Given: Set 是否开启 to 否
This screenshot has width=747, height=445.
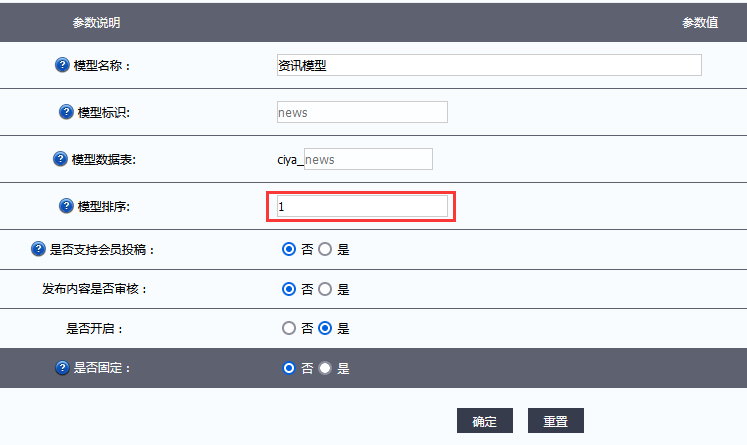Looking at the screenshot, I should point(289,328).
